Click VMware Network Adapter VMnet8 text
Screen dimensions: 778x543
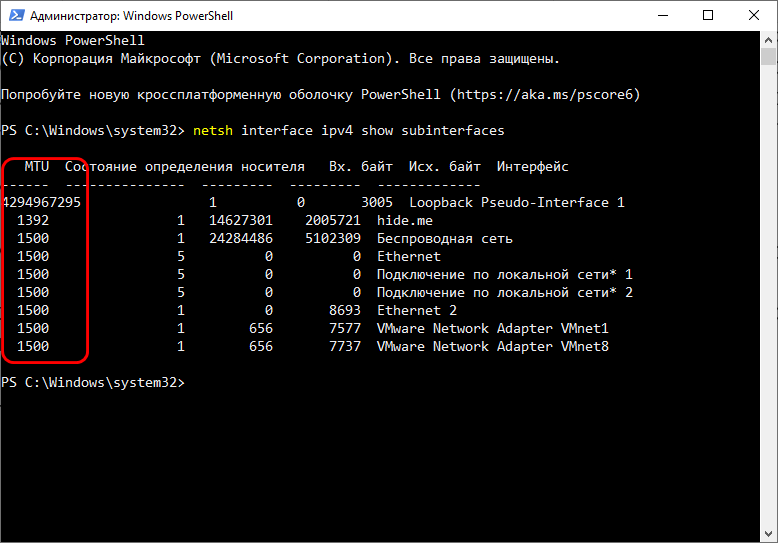492,347
